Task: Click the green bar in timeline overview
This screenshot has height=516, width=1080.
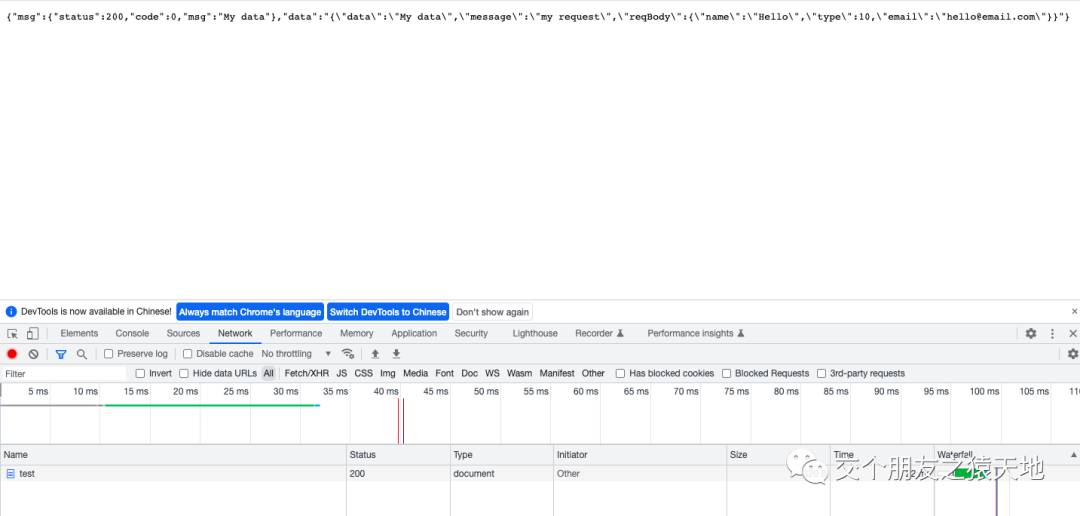Action: coord(209,405)
